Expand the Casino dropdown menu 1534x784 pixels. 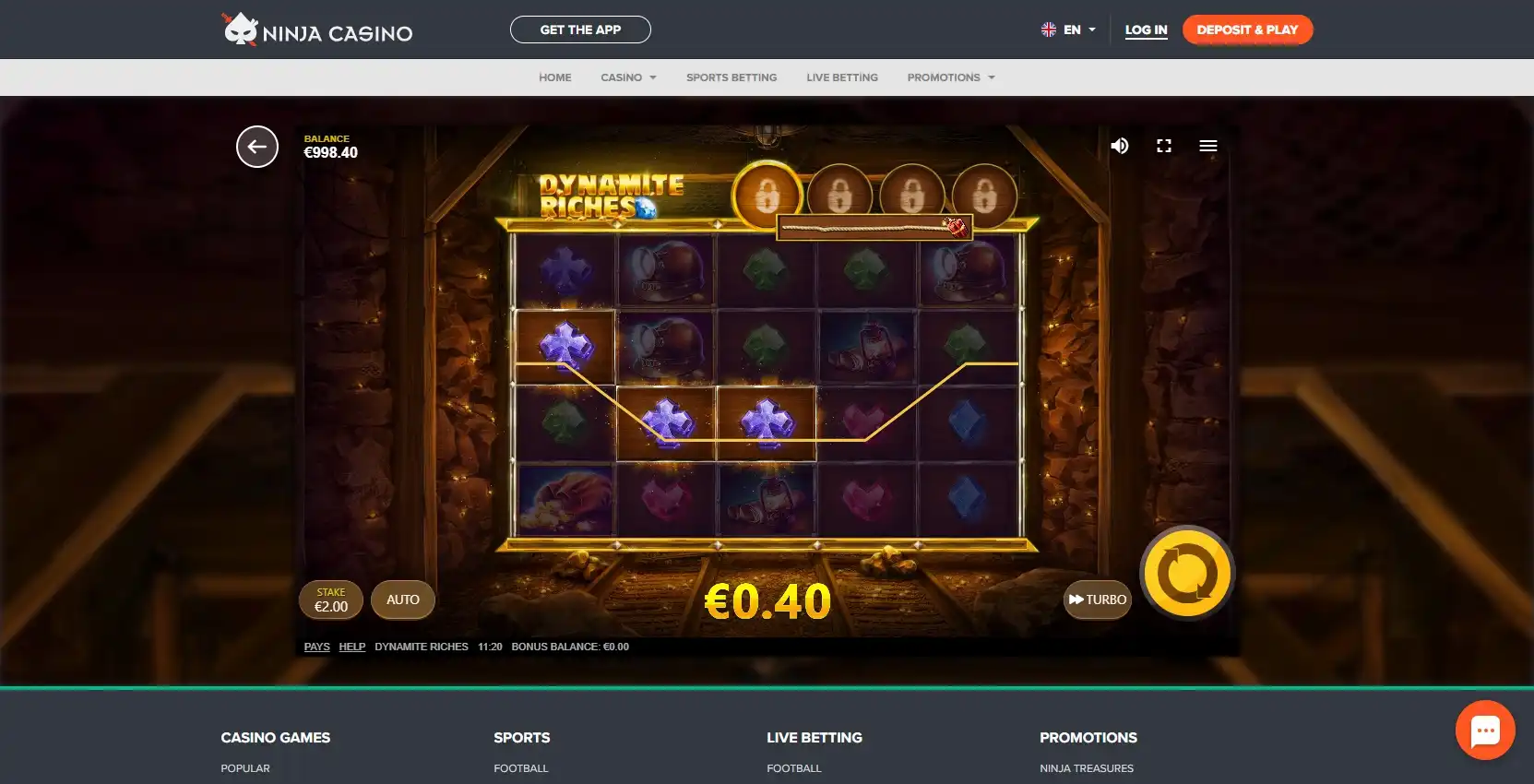[629, 77]
